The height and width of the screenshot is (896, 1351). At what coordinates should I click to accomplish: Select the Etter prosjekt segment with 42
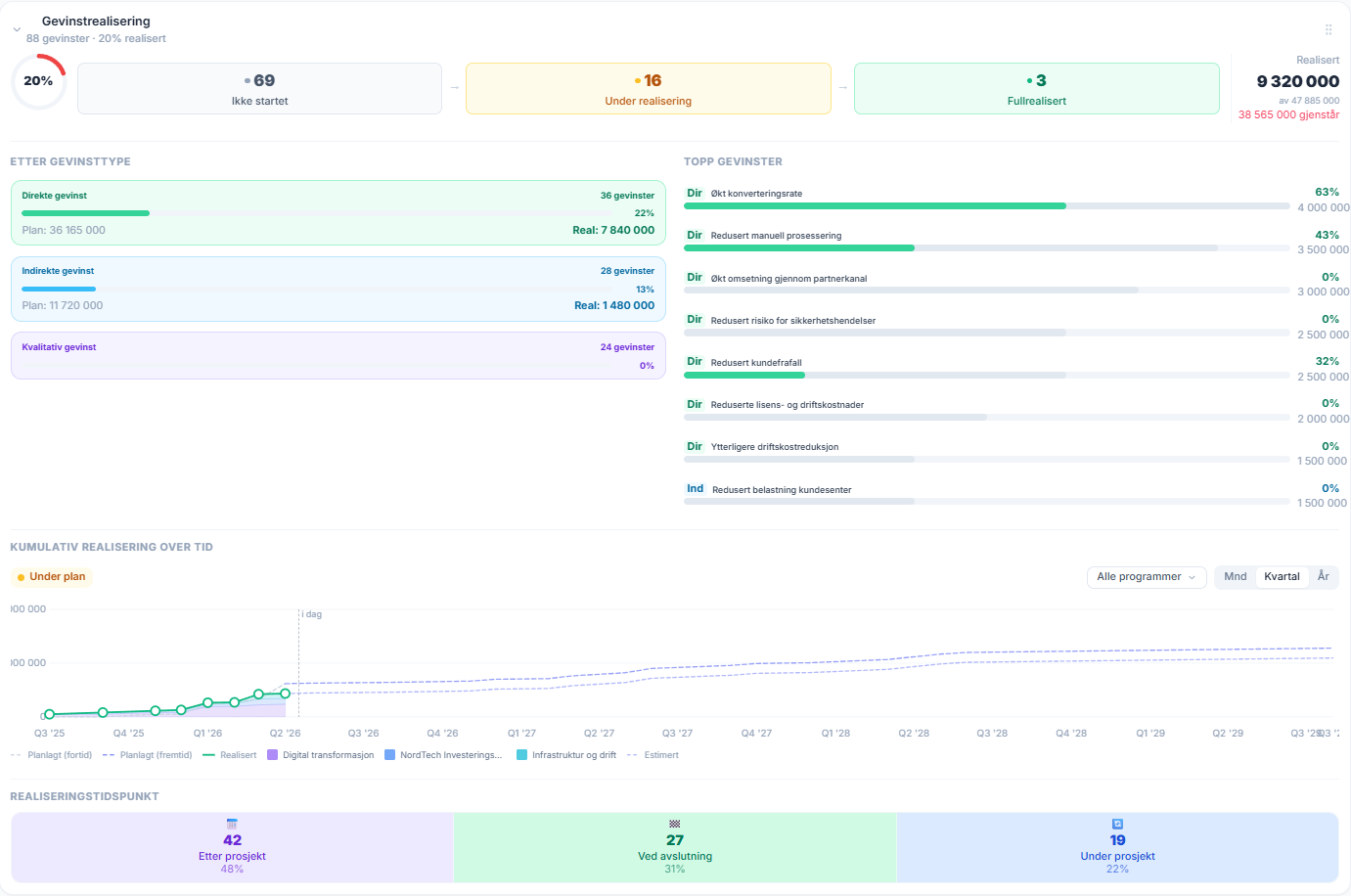(232, 847)
